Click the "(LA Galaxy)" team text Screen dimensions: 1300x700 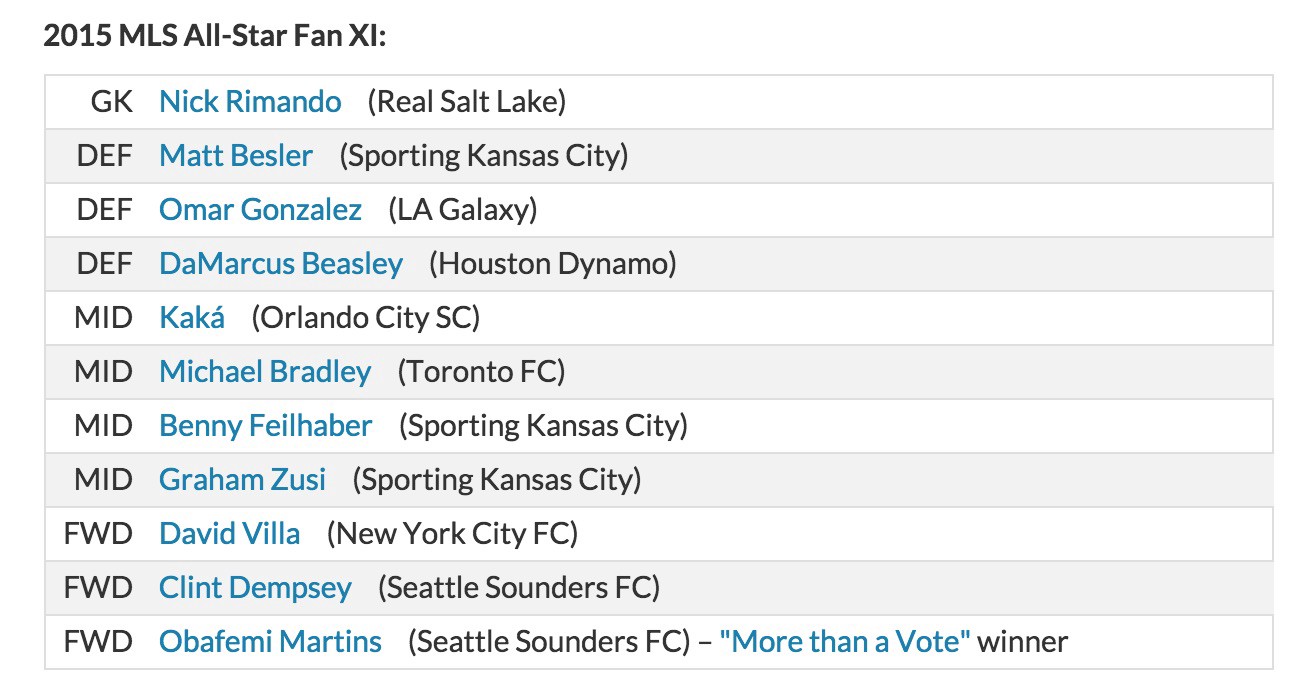point(463,209)
